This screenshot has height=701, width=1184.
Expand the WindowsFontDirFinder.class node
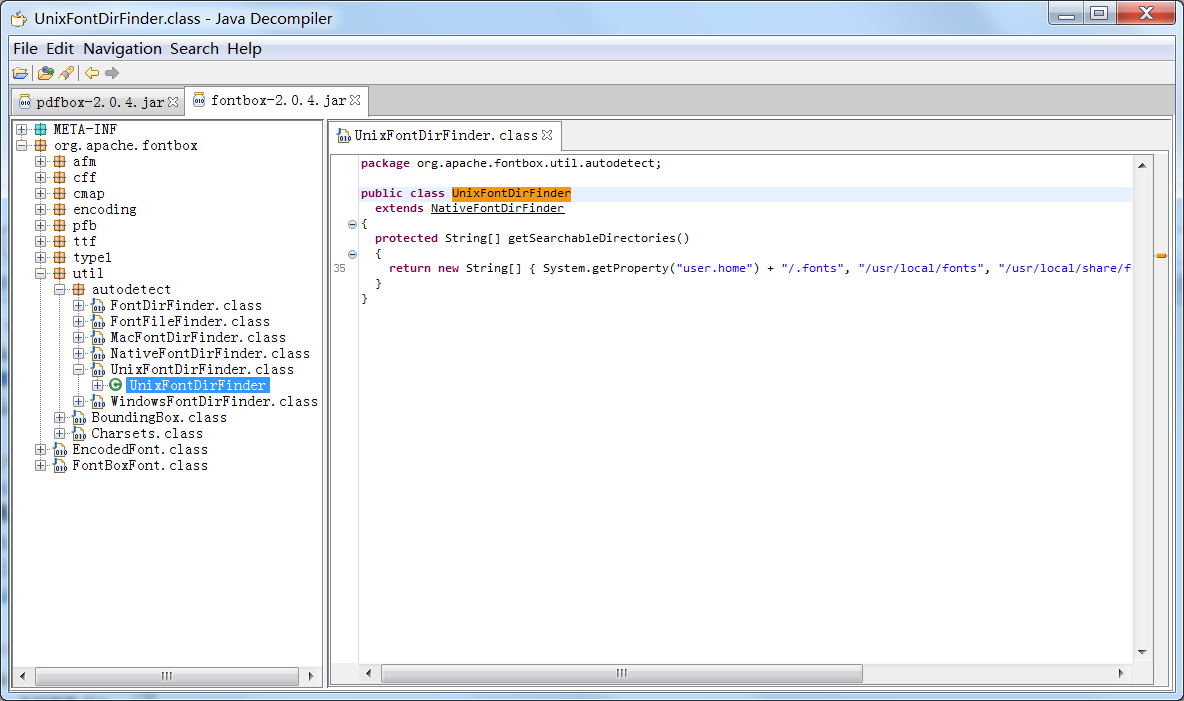[78, 401]
